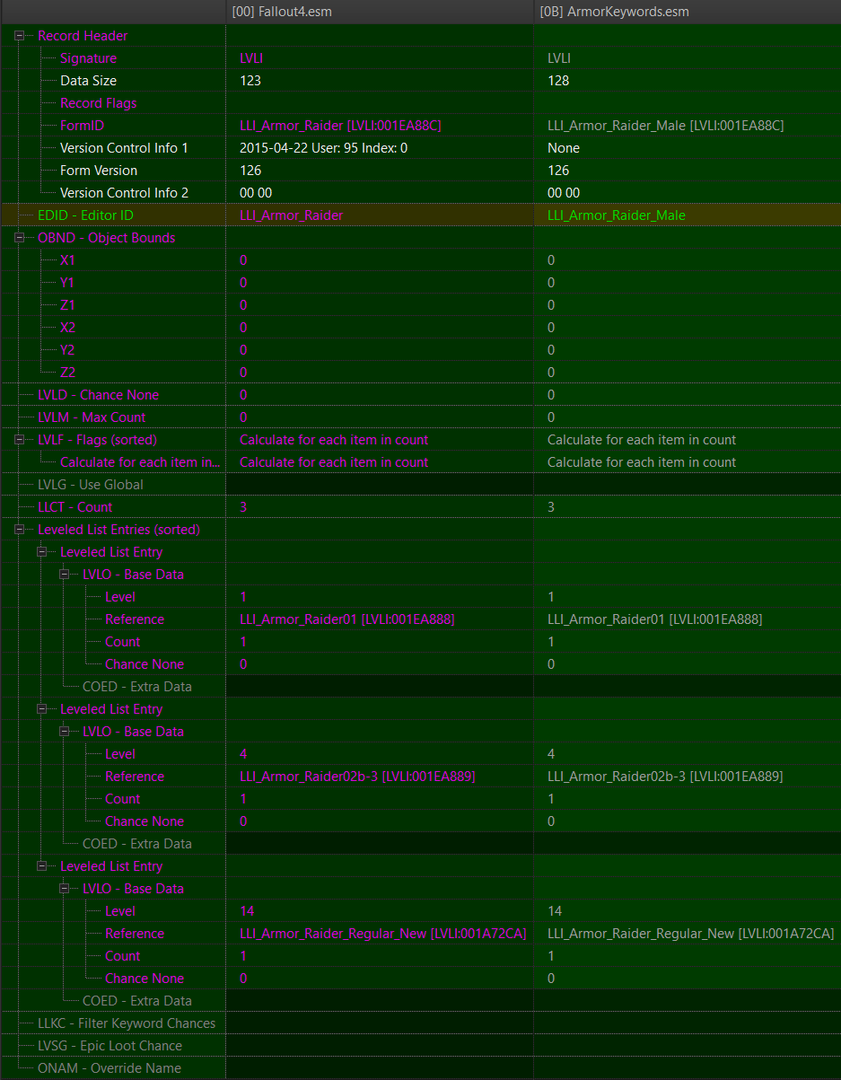Click the Data Size value 123
This screenshot has height=1080, width=841.
250,81
